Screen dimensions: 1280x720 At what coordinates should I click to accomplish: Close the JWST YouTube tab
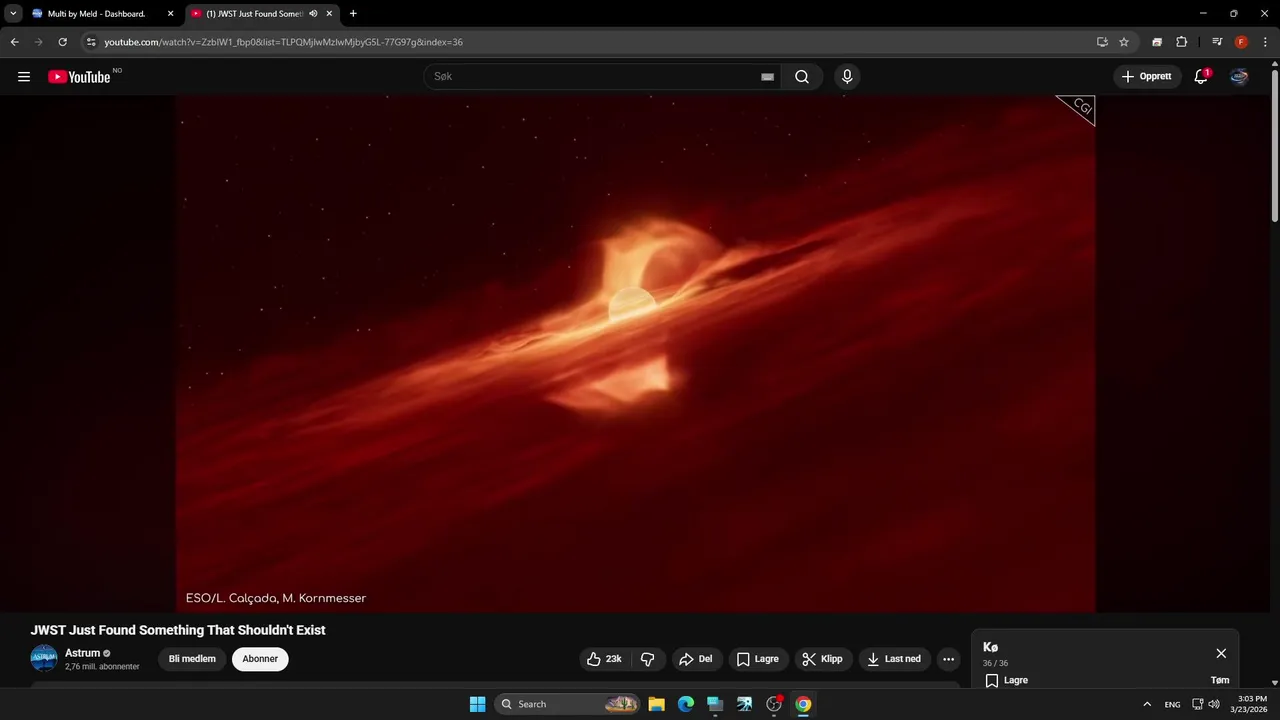[x=329, y=14]
